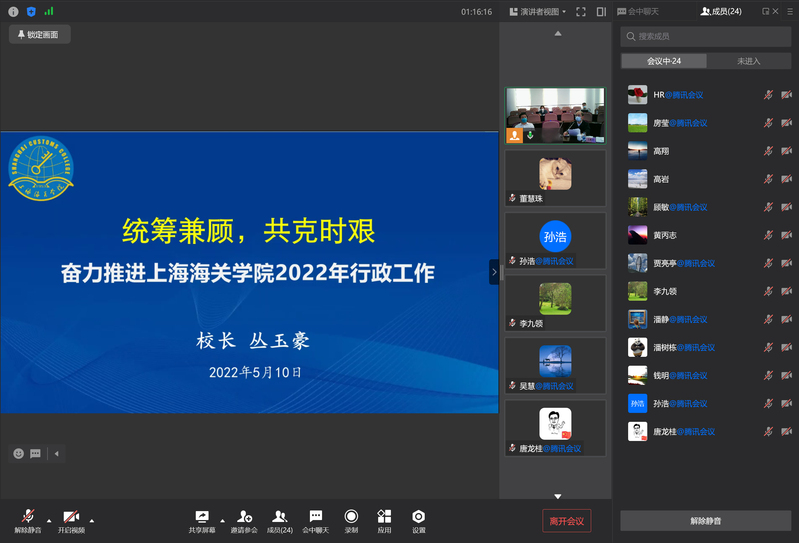Lock the screen with 锁定画面 button
Viewport: 799px width, 543px height.
39,35
